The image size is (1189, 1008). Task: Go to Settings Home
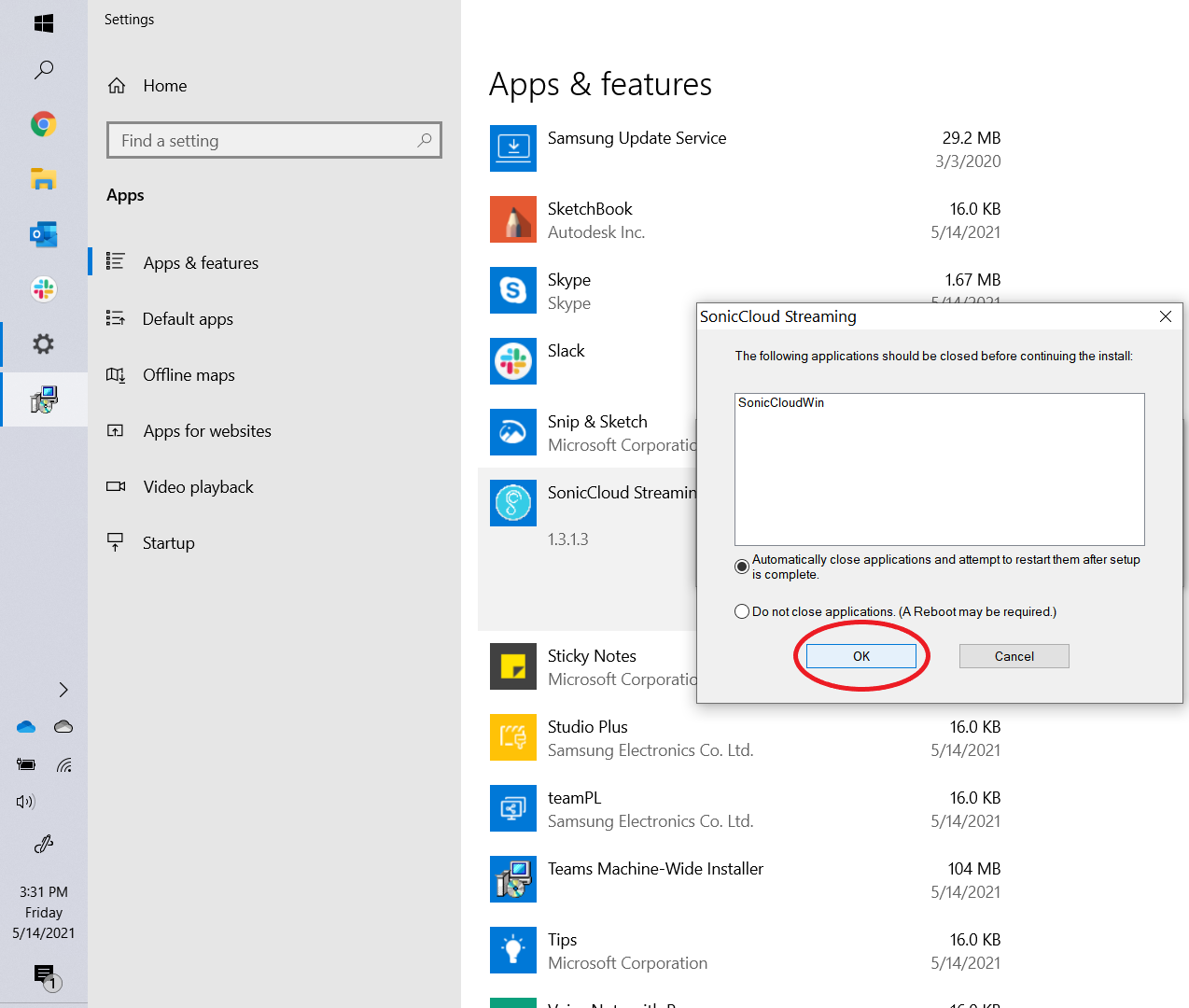coord(164,86)
